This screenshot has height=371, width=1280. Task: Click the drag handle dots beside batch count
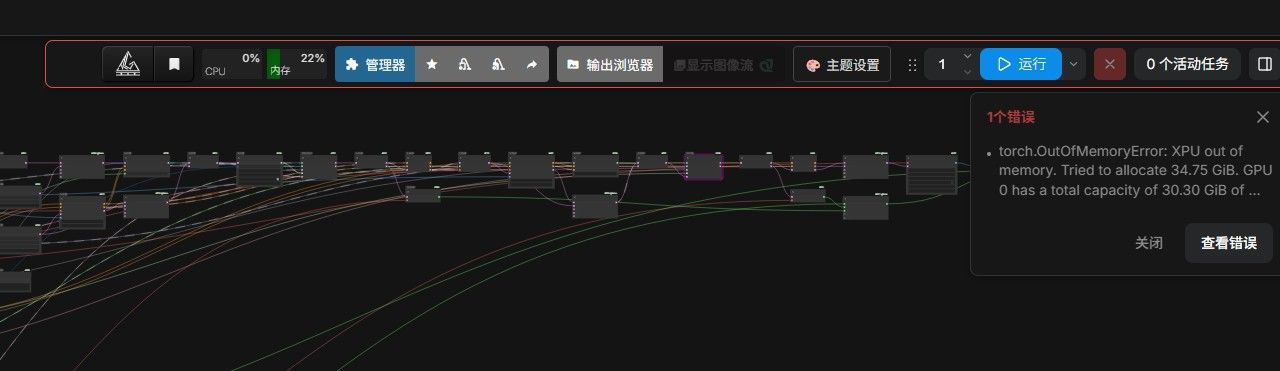911,65
